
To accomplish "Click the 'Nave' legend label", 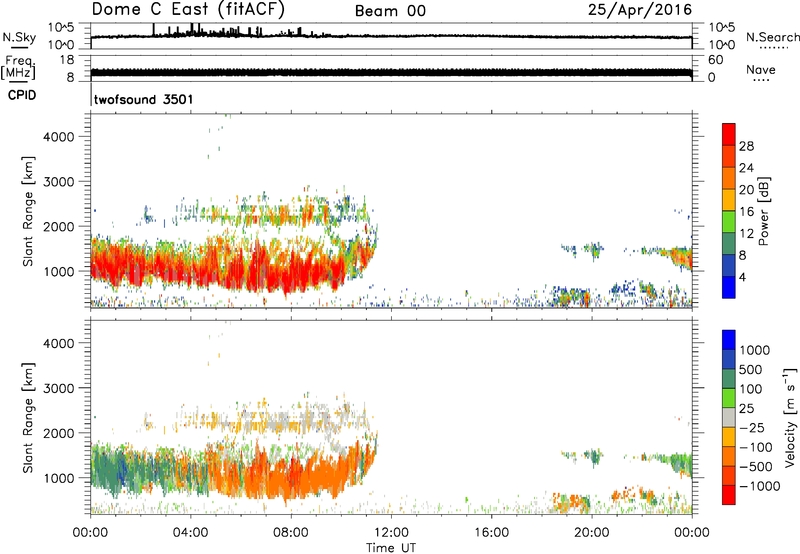I will [x=761, y=69].
